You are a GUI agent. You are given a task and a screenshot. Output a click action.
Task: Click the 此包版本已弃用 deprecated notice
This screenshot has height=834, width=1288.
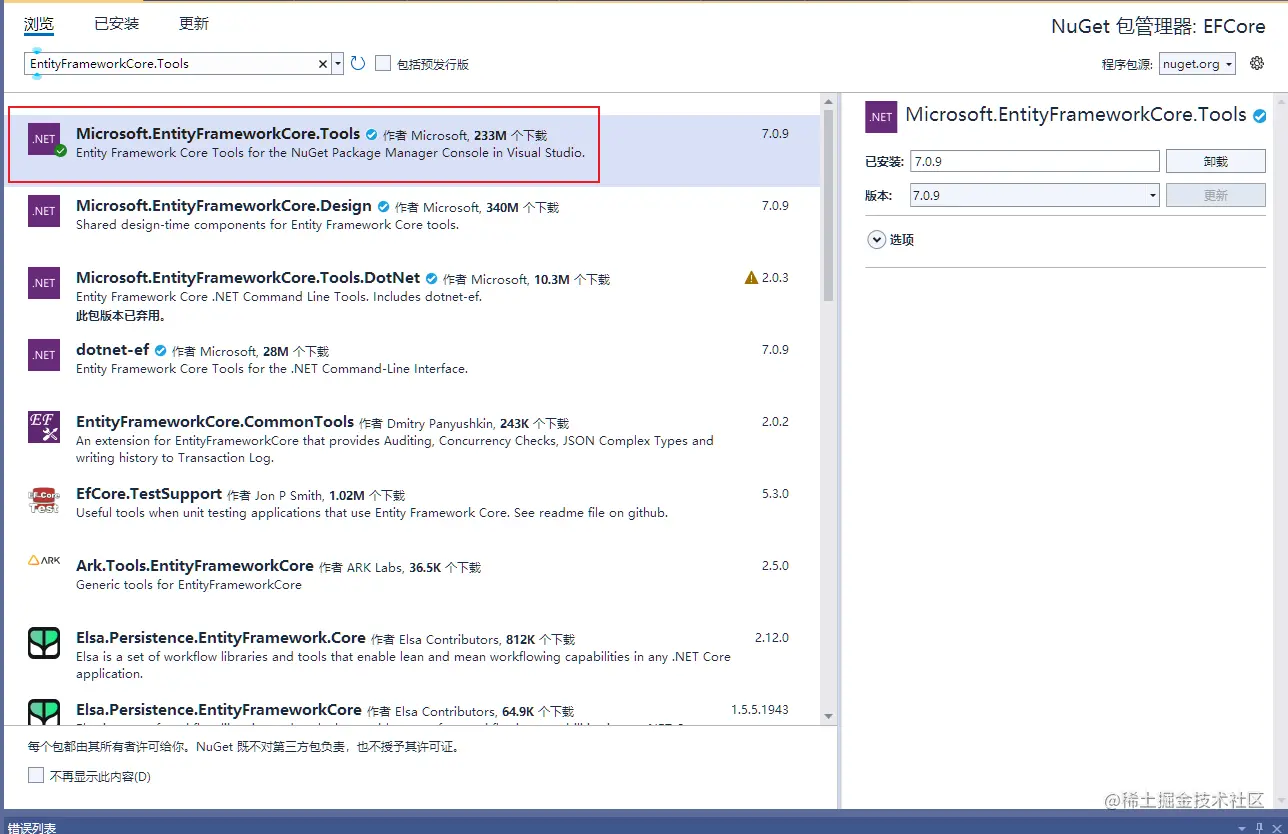121,315
